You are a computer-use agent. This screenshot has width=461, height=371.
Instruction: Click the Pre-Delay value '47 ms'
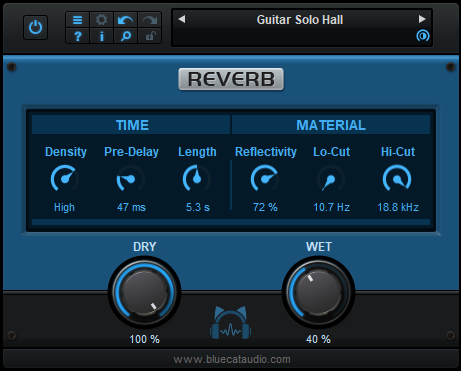click(x=131, y=207)
